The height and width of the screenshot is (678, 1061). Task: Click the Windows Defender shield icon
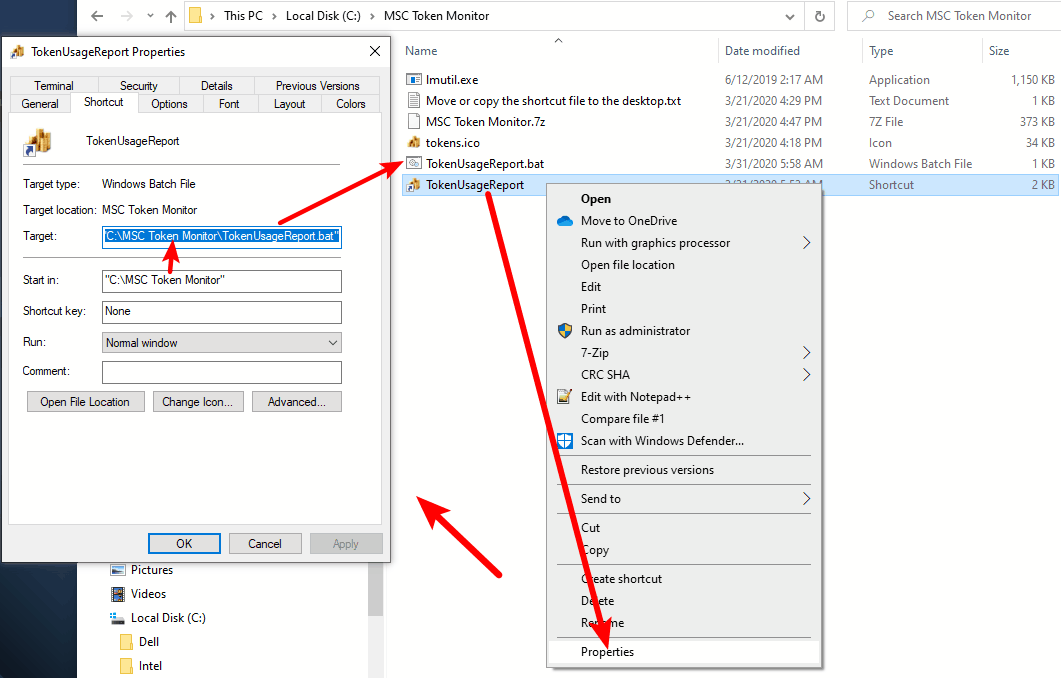(565, 441)
